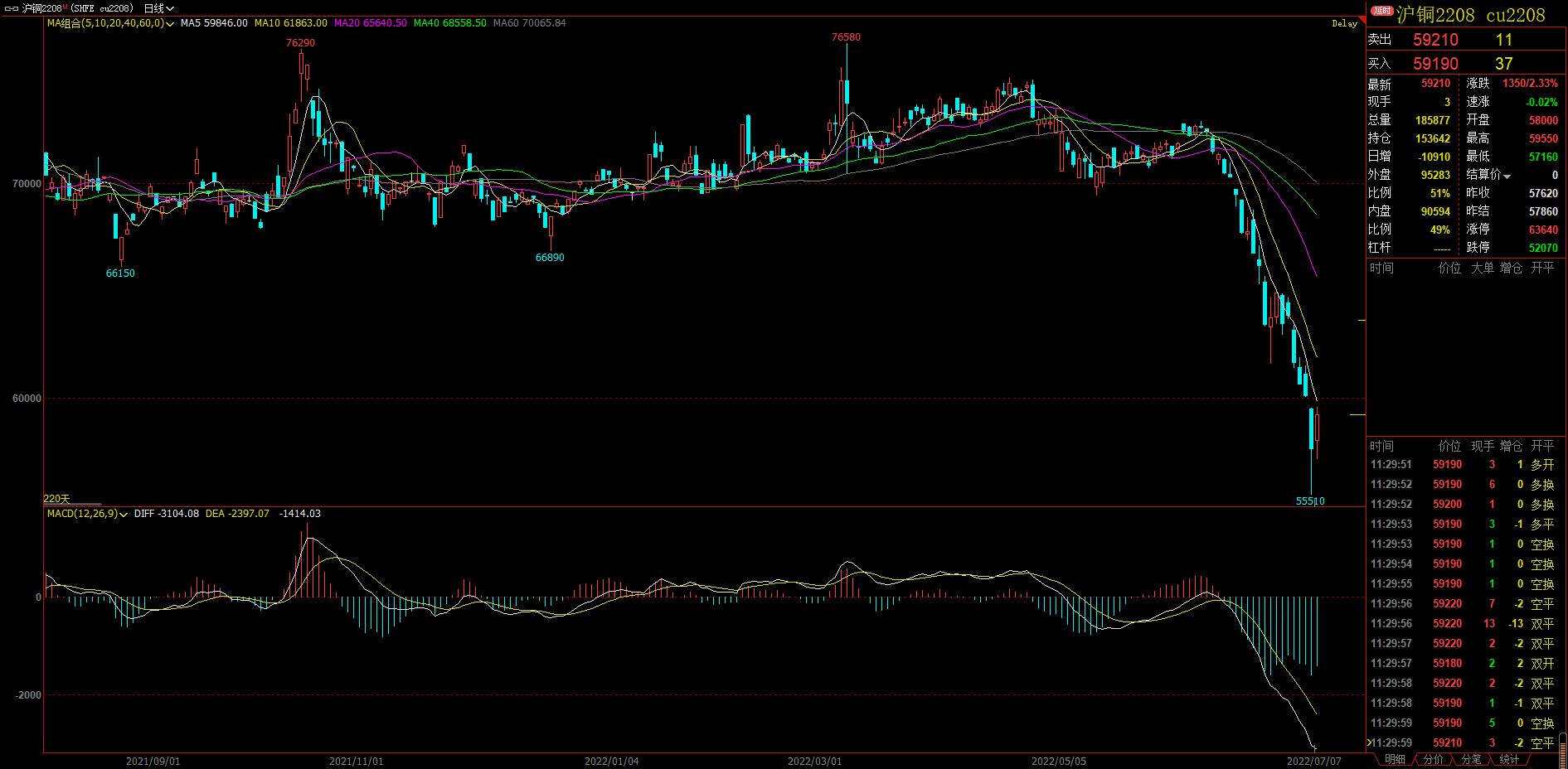Select the 11:29:55 空换 trade row

point(1464,584)
